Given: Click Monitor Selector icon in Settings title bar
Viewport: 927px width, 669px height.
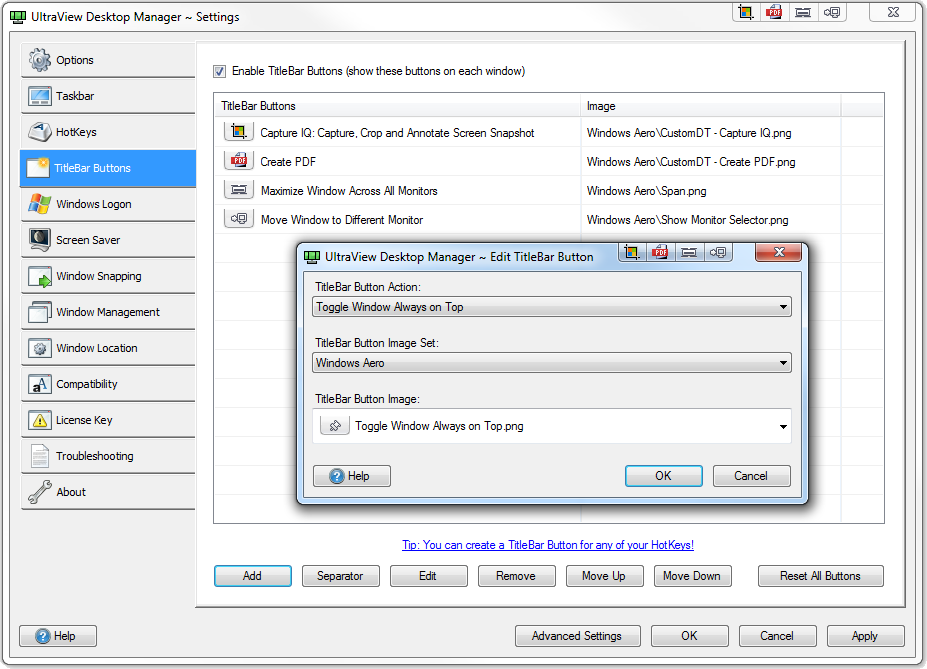Looking at the screenshot, I should [x=832, y=12].
